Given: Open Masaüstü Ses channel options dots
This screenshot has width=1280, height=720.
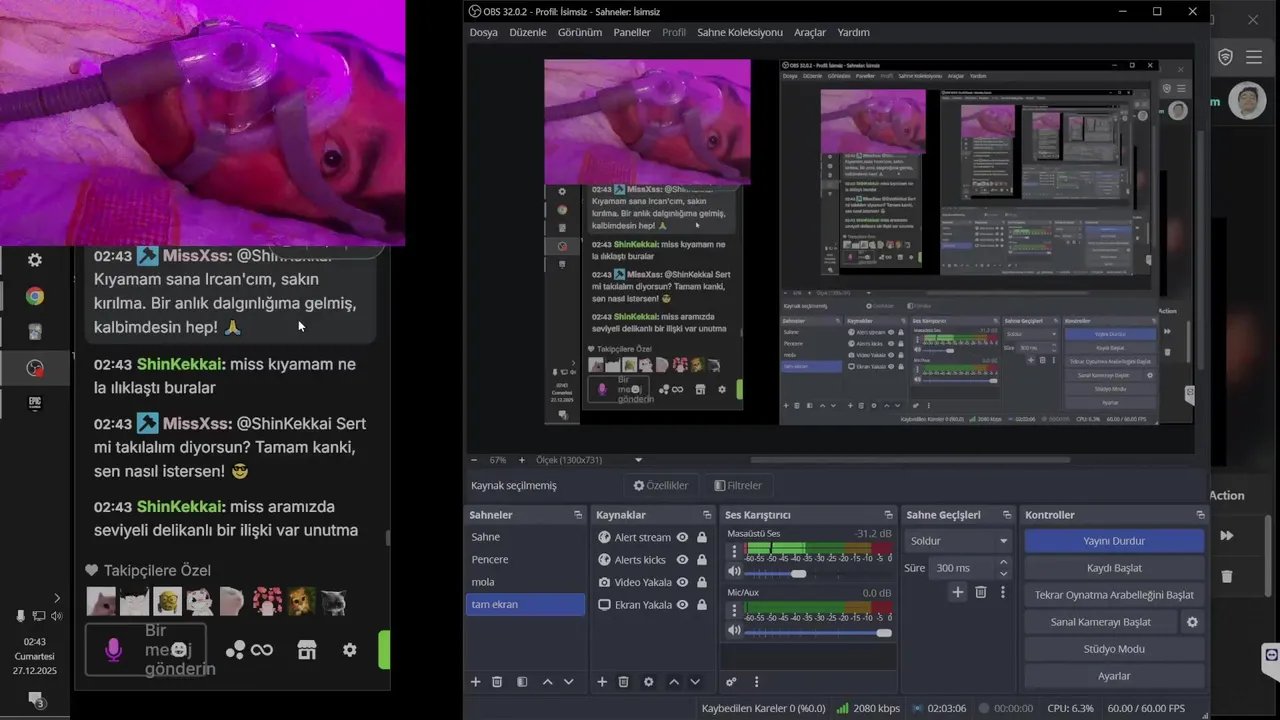Looking at the screenshot, I should tap(735, 552).
